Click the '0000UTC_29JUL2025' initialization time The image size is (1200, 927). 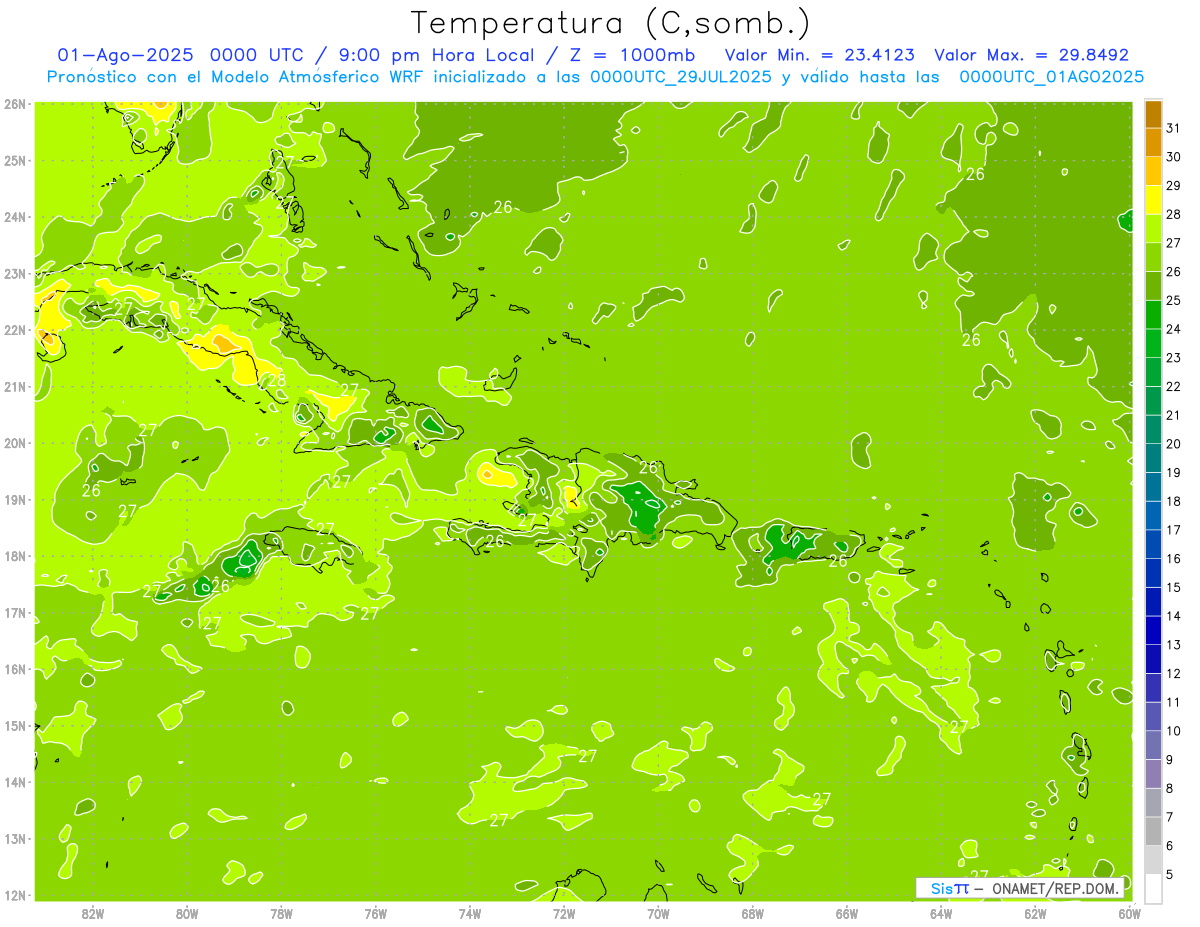click(x=681, y=77)
